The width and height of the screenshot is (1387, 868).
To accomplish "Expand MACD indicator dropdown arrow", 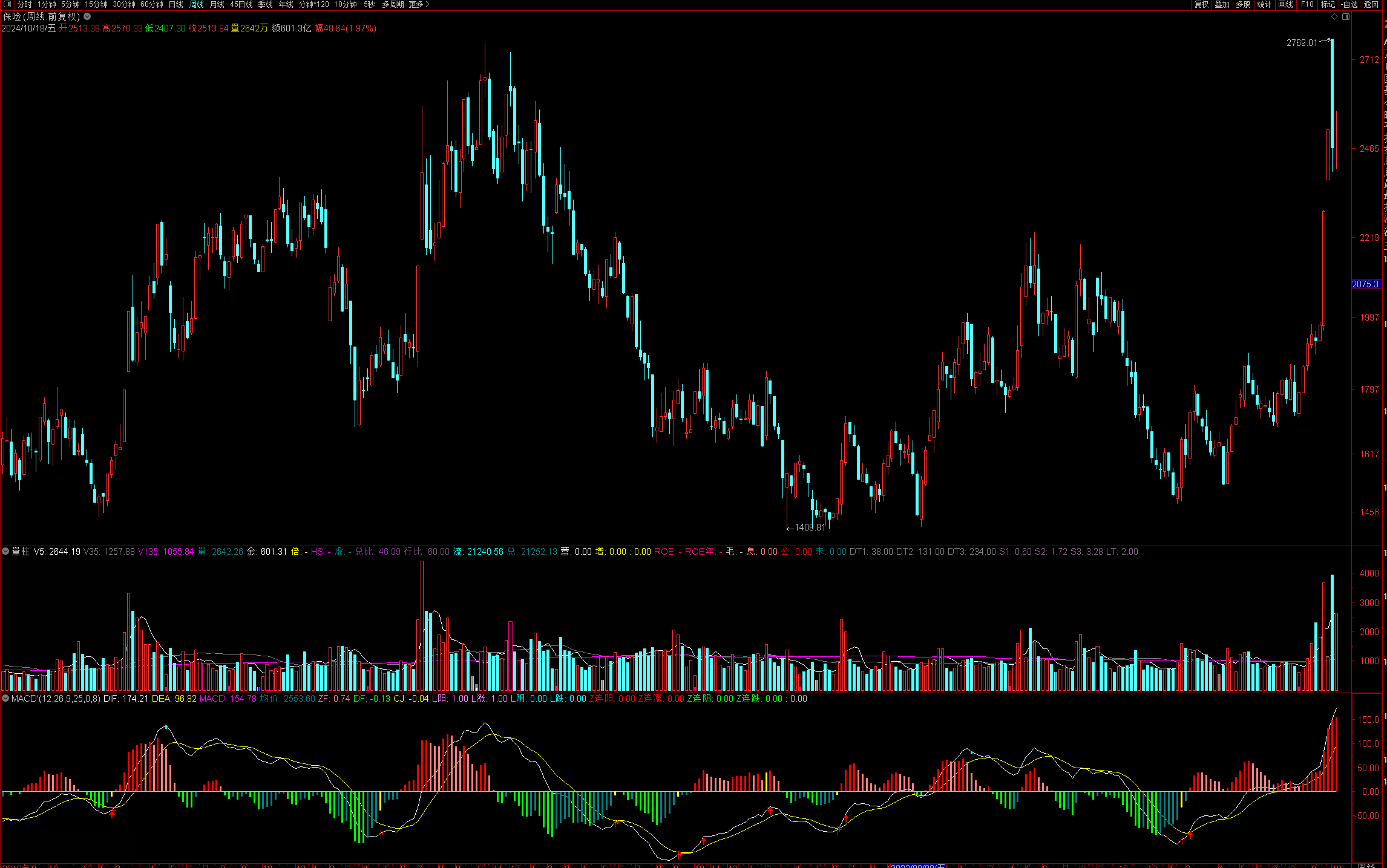I will coord(5,698).
